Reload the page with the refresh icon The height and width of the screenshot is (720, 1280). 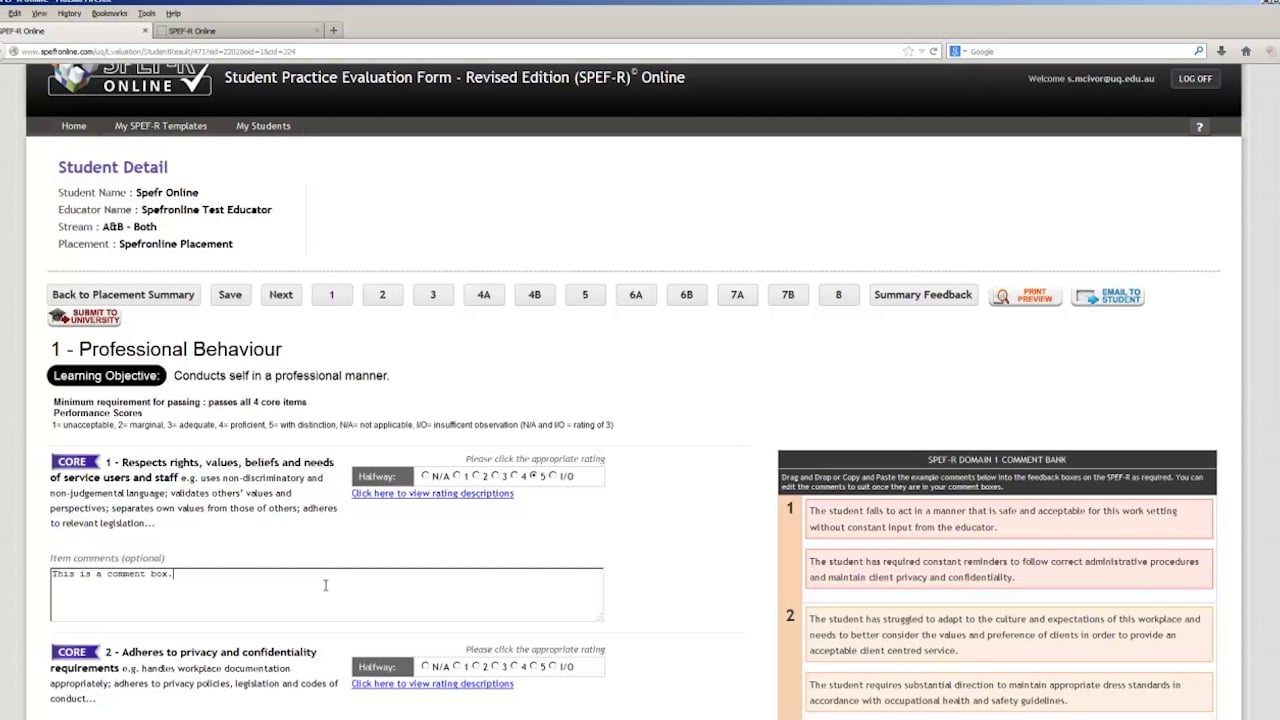[933, 51]
